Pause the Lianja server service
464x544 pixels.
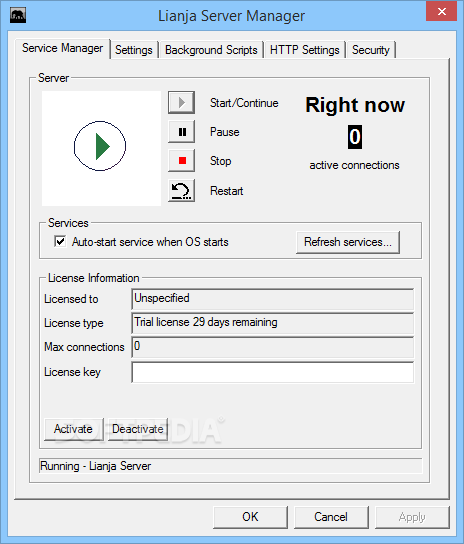click(x=181, y=131)
